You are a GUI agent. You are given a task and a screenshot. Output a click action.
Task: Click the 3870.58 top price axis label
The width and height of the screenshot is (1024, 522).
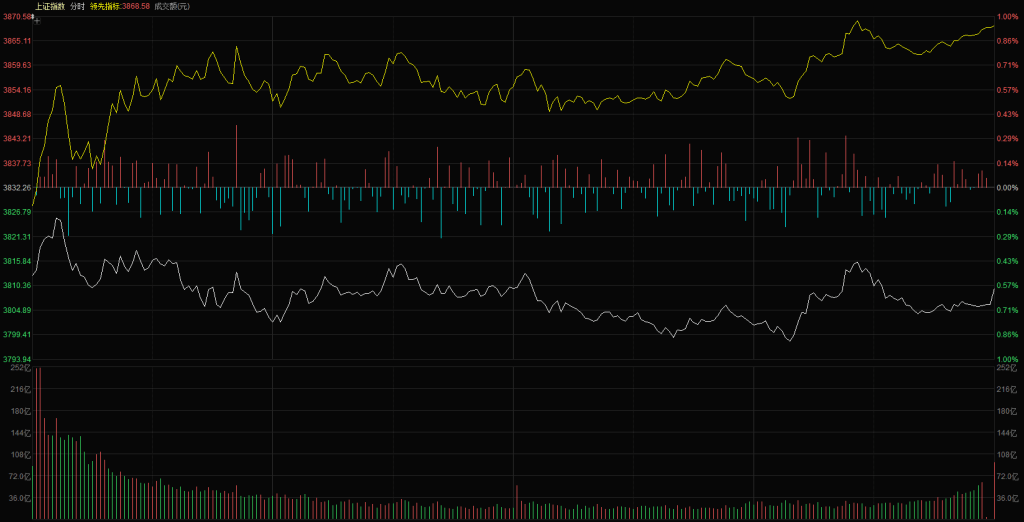coord(18,17)
